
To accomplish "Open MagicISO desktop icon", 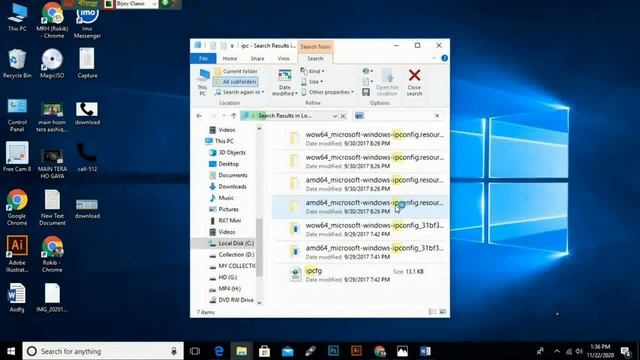I will (52, 64).
